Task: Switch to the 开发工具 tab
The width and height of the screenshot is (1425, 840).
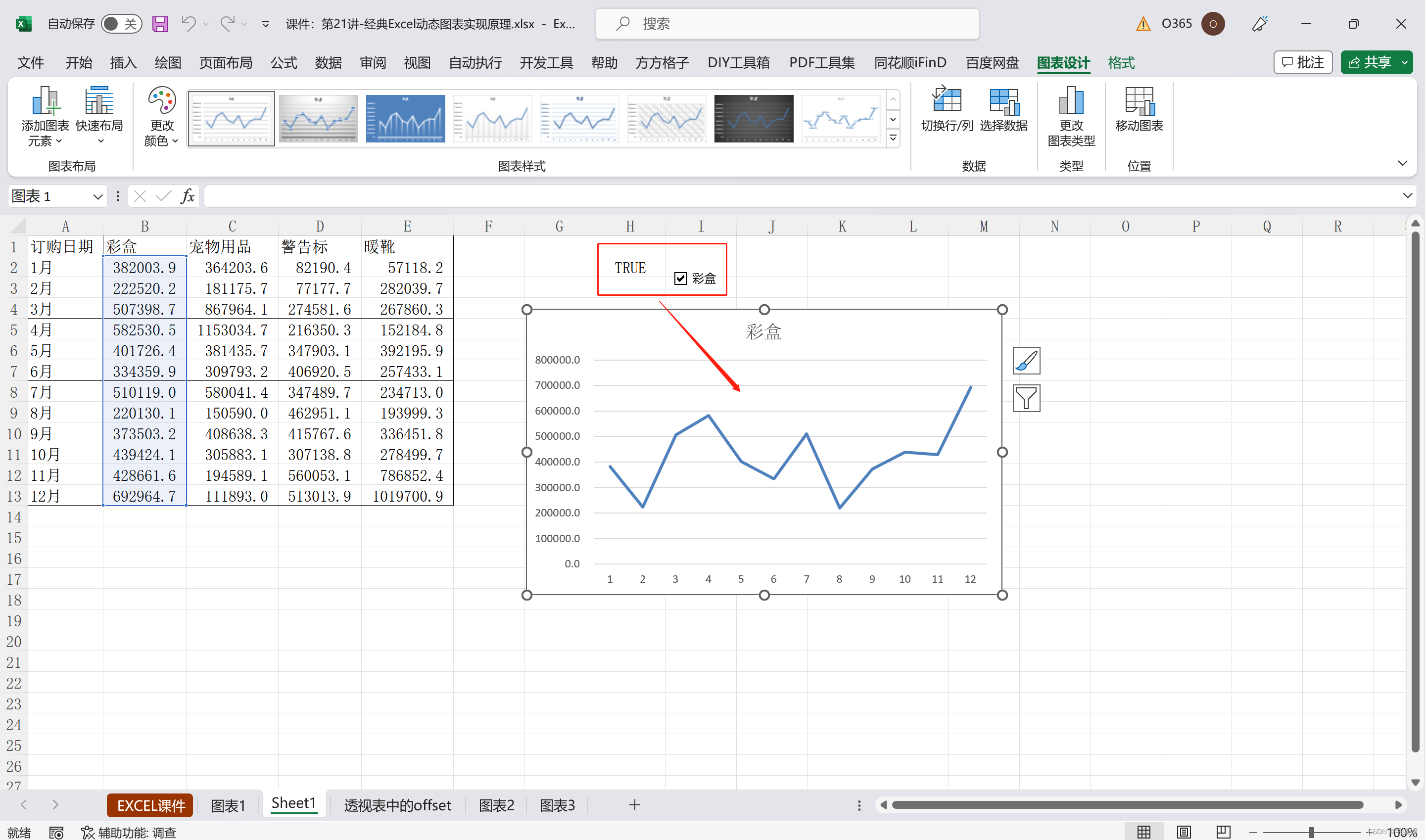Action: coord(546,63)
